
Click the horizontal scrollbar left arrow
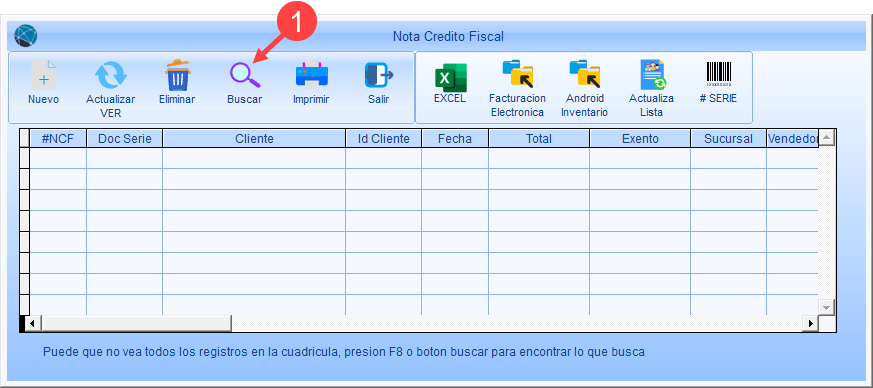(x=33, y=323)
